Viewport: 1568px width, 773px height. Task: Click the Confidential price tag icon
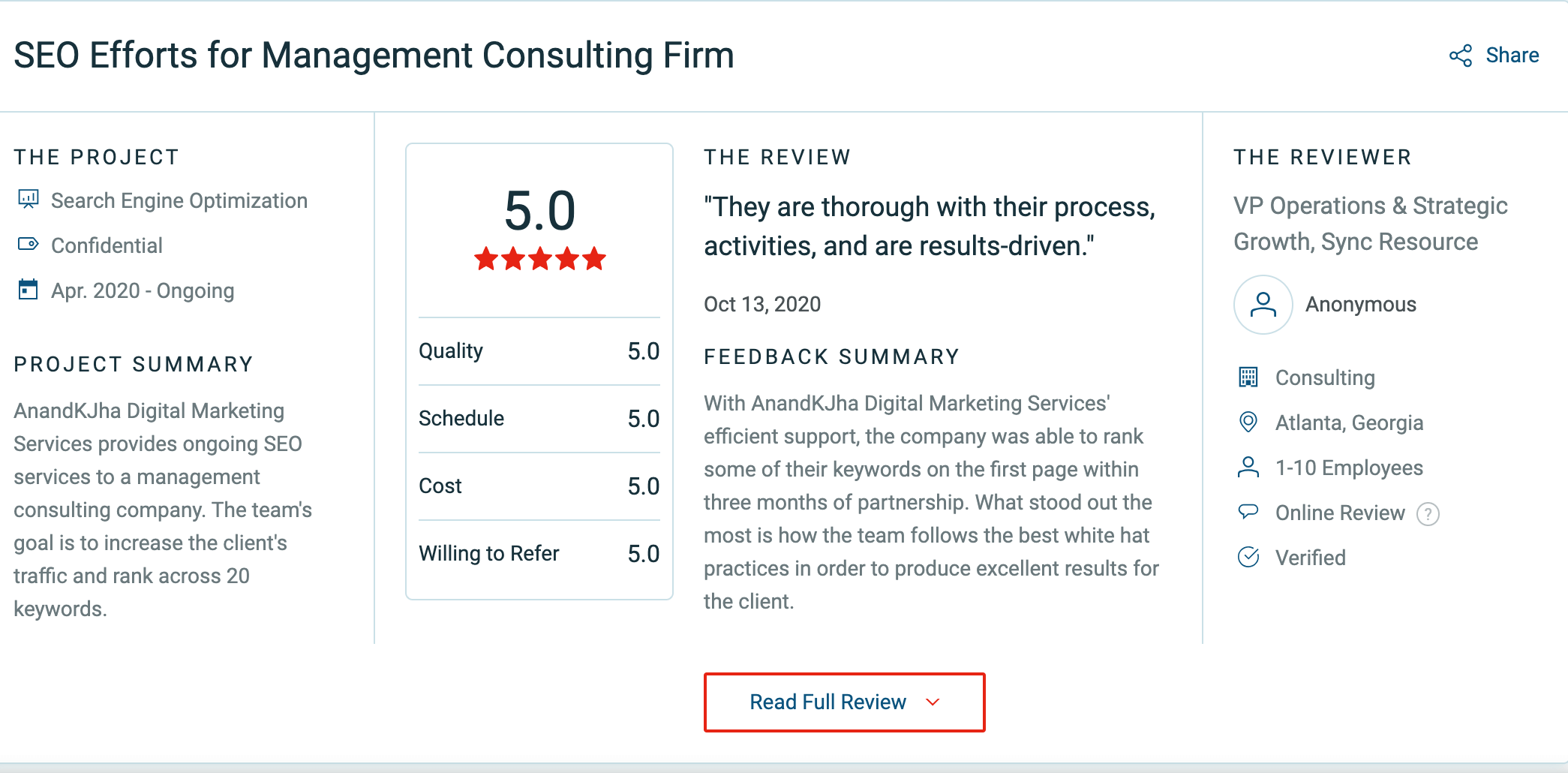[x=28, y=244]
